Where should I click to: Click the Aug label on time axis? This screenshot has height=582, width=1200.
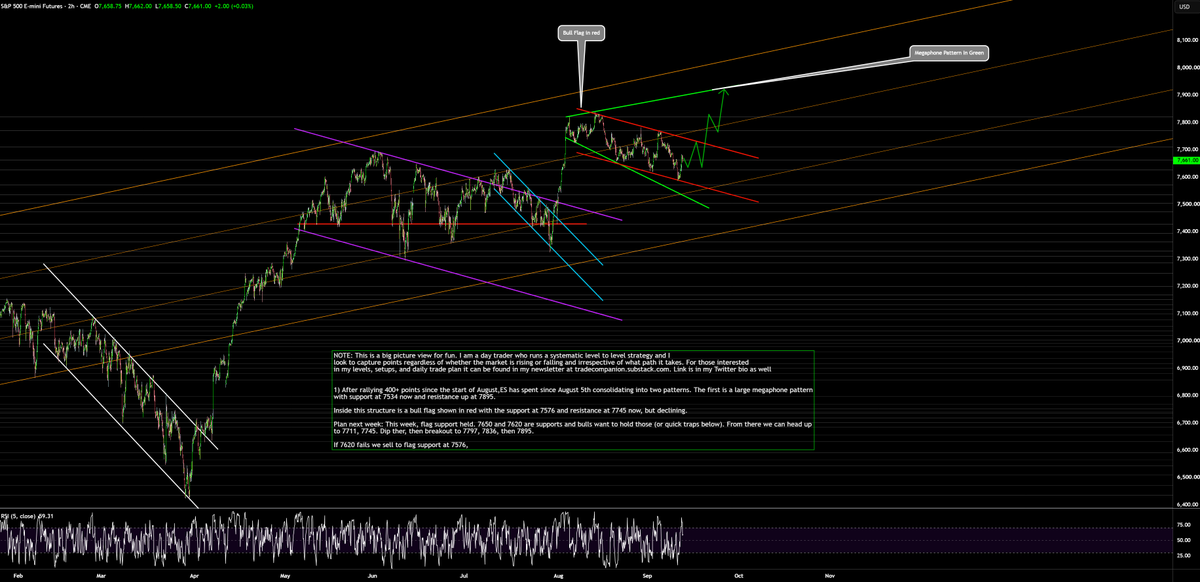(x=557, y=576)
